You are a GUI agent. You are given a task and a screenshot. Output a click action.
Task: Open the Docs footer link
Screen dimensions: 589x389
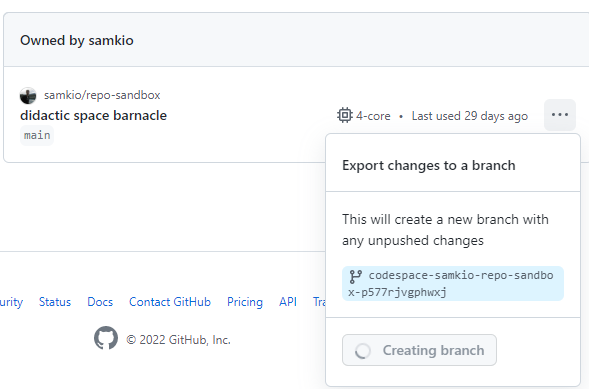[100, 302]
